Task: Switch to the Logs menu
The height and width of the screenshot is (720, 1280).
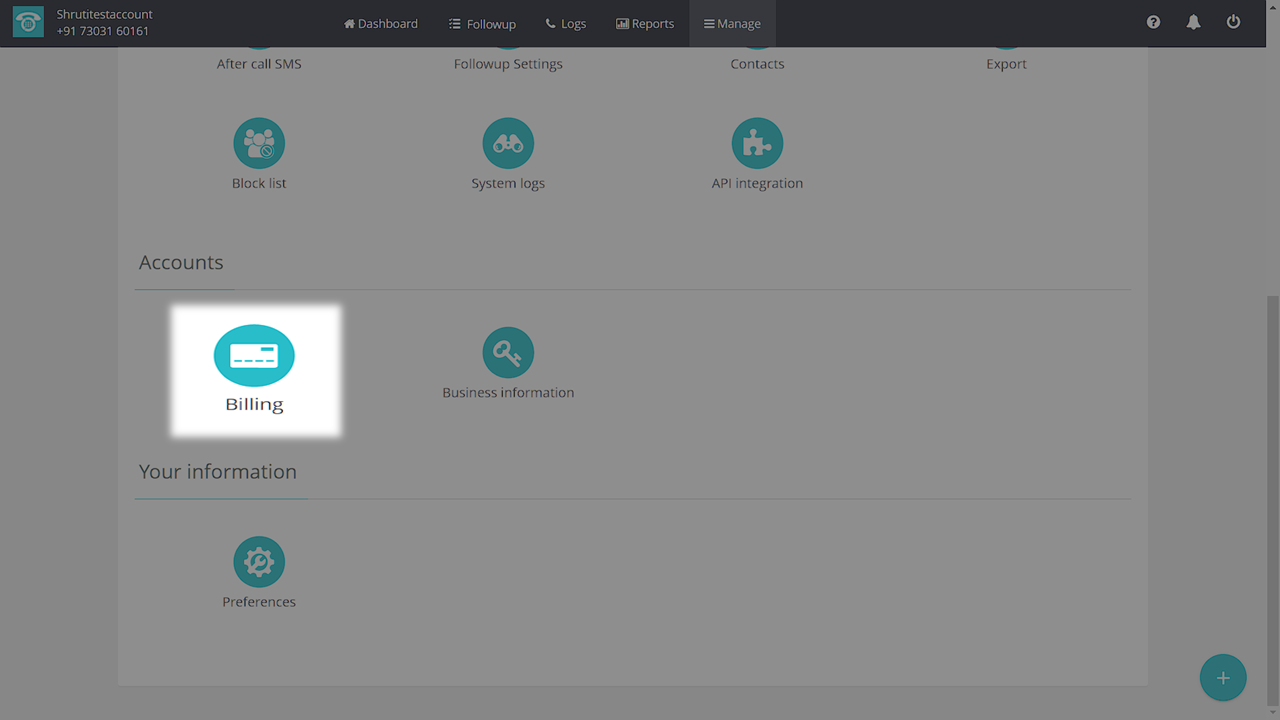Action: click(x=566, y=24)
